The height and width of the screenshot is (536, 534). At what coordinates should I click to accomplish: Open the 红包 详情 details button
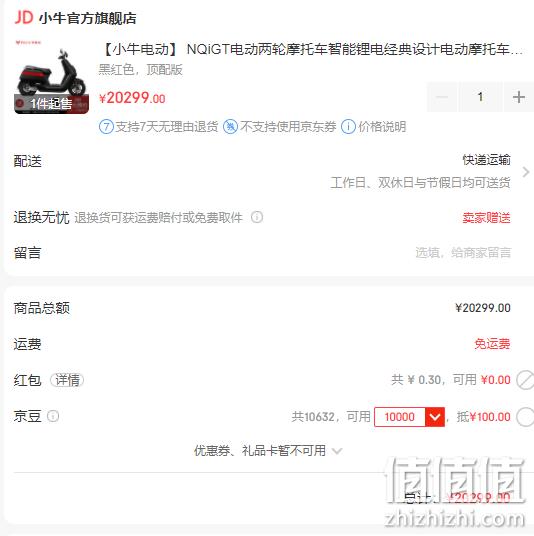67,380
